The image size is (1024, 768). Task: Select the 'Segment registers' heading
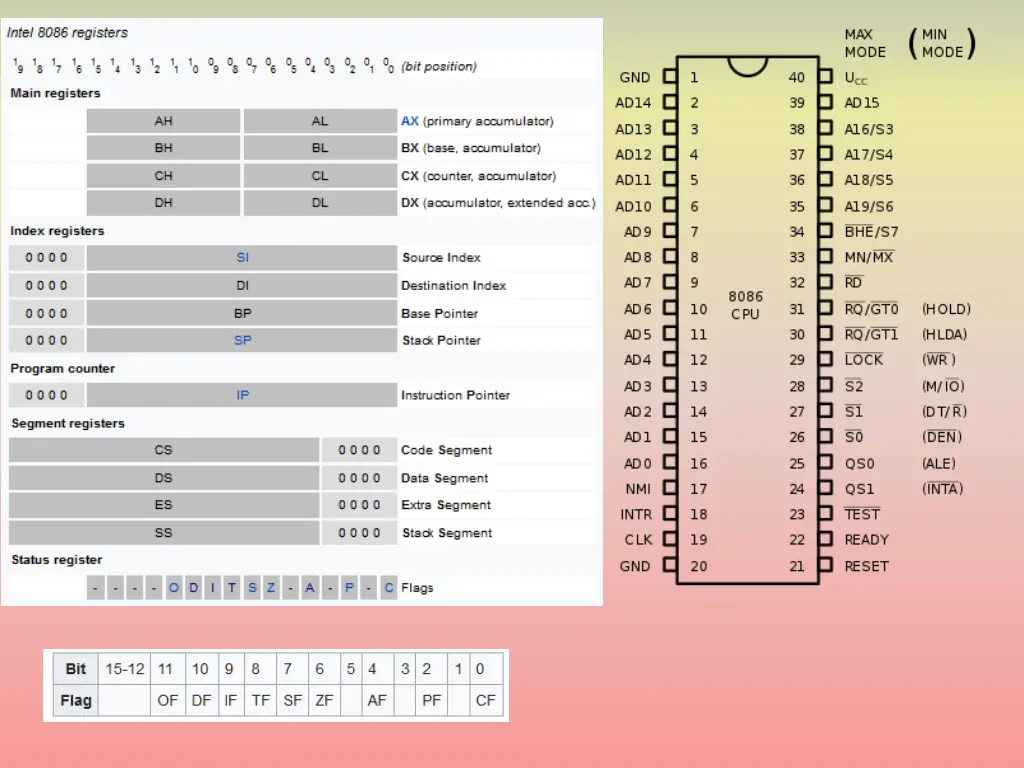click(x=68, y=423)
